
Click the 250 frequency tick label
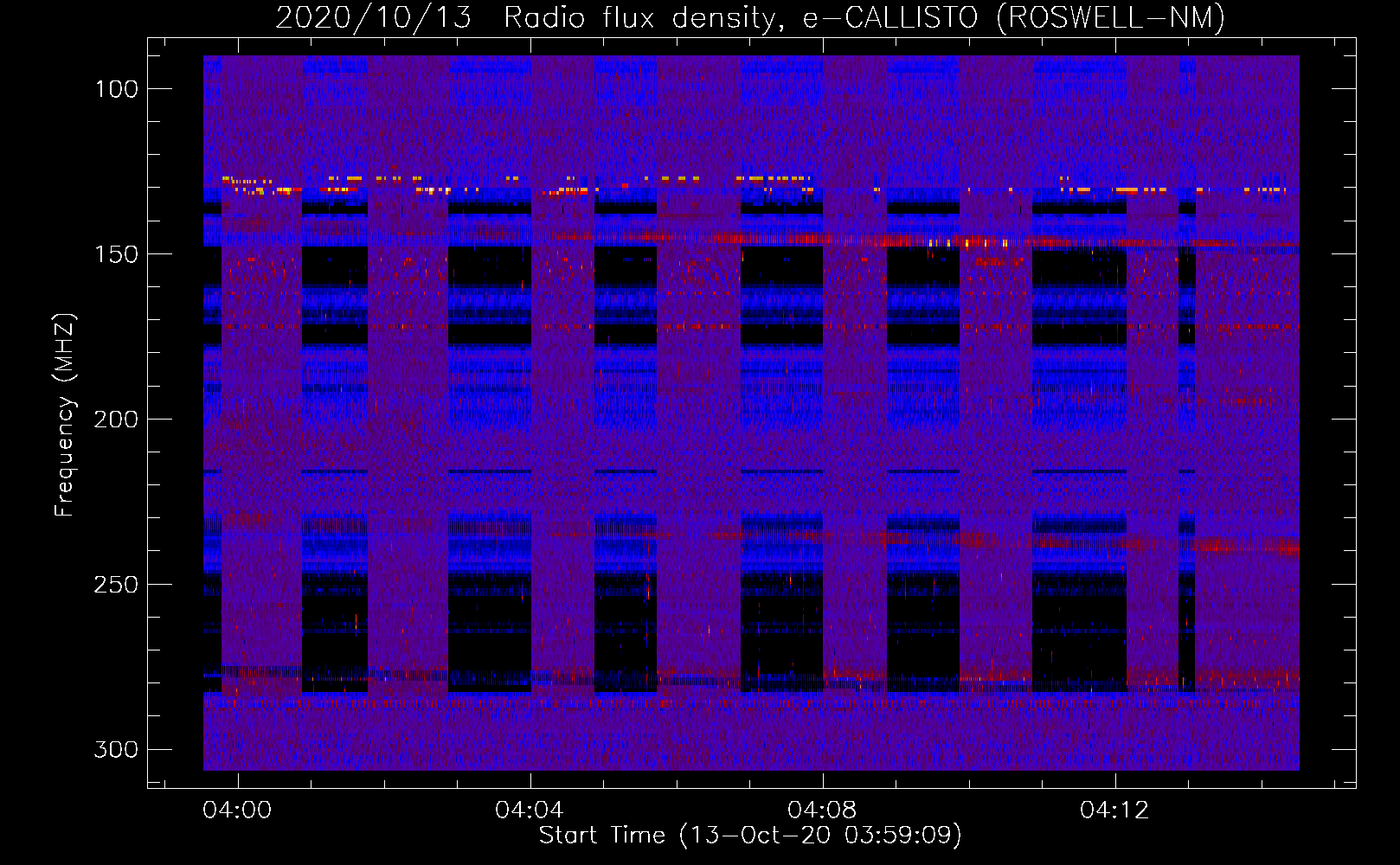click(116, 585)
